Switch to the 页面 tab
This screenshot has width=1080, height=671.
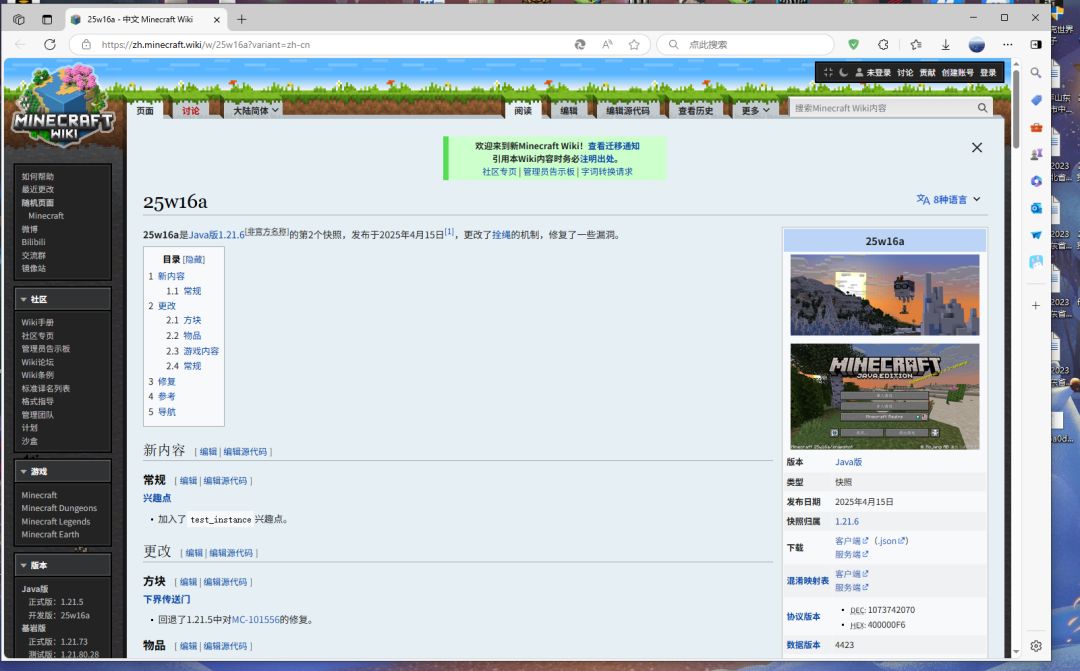145,110
